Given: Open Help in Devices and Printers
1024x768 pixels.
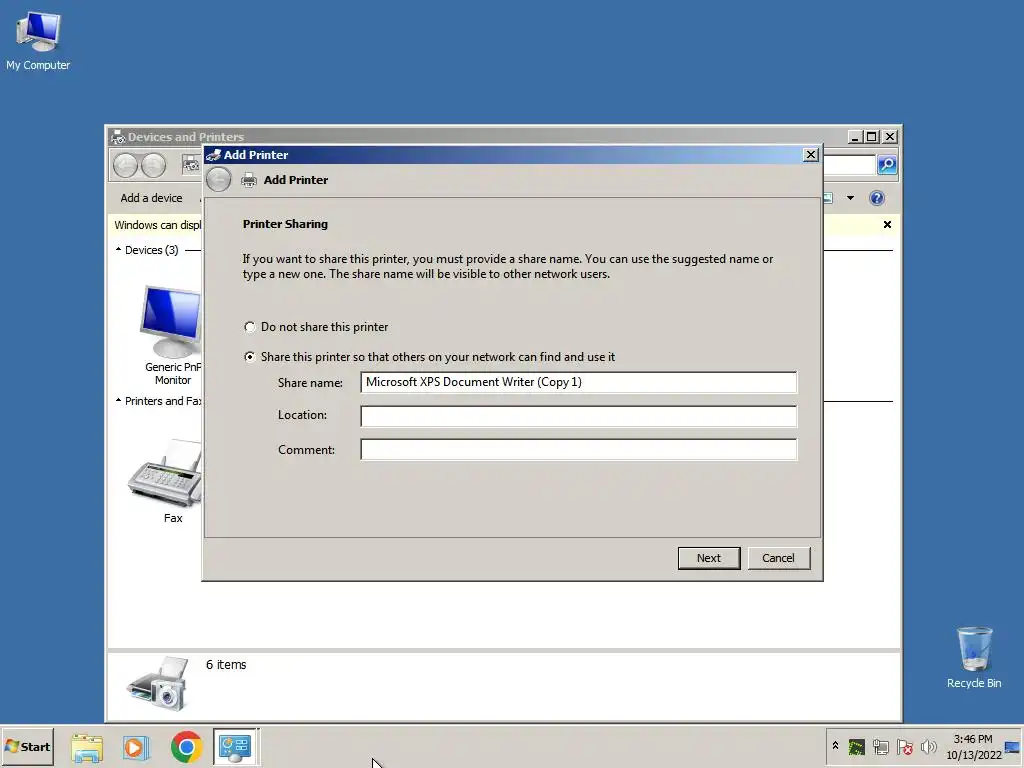Looking at the screenshot, I should point(877,198).
